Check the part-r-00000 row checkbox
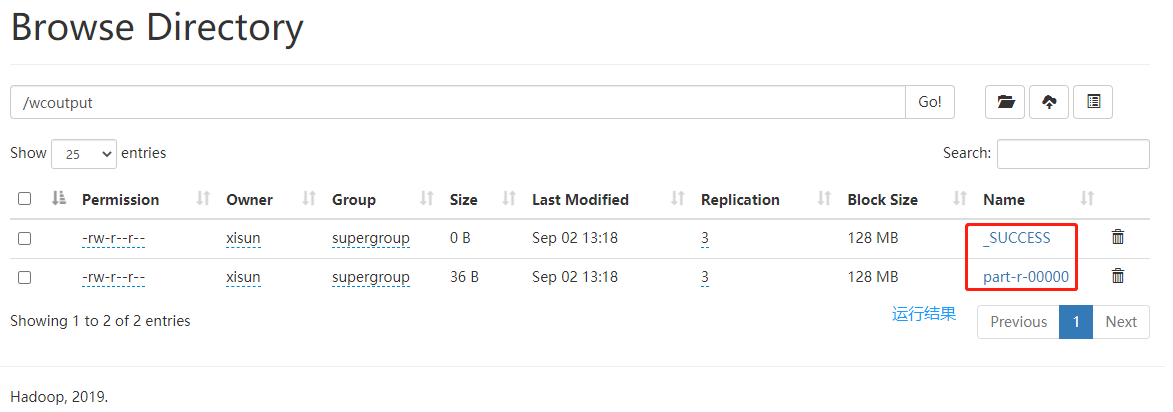The width and height of the screenshot is (1173, 412). click(25, 277)
